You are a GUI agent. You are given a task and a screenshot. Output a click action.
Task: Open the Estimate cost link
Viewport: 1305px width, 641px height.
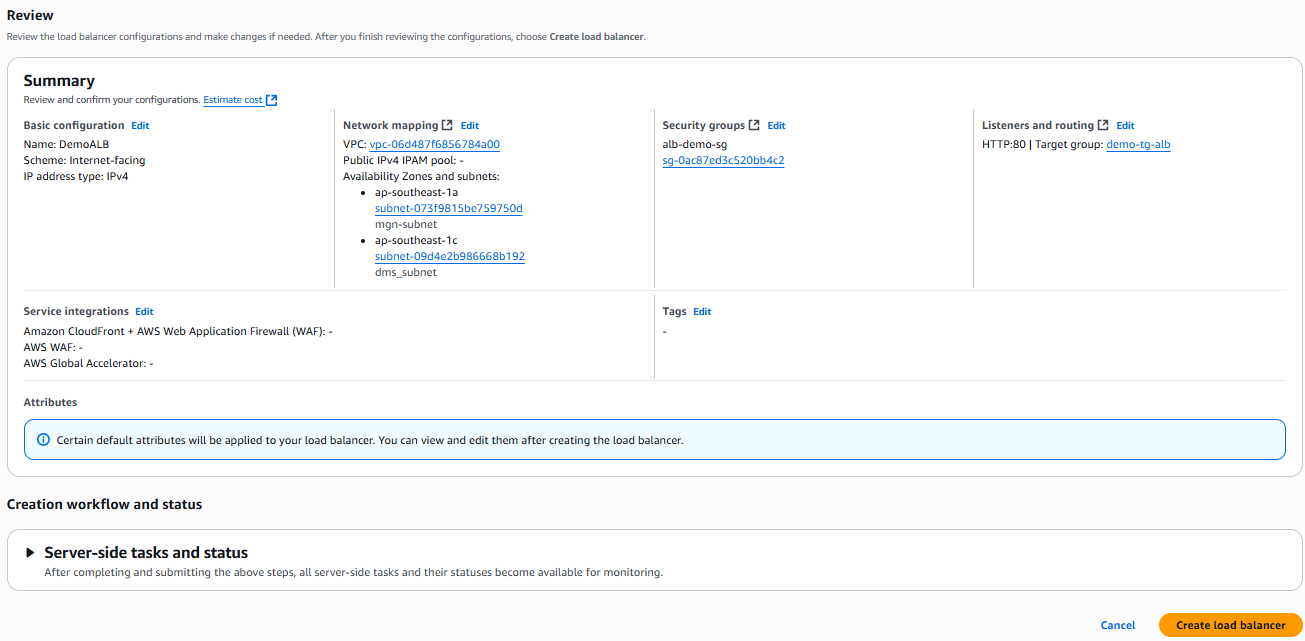(x=233, y=100)
